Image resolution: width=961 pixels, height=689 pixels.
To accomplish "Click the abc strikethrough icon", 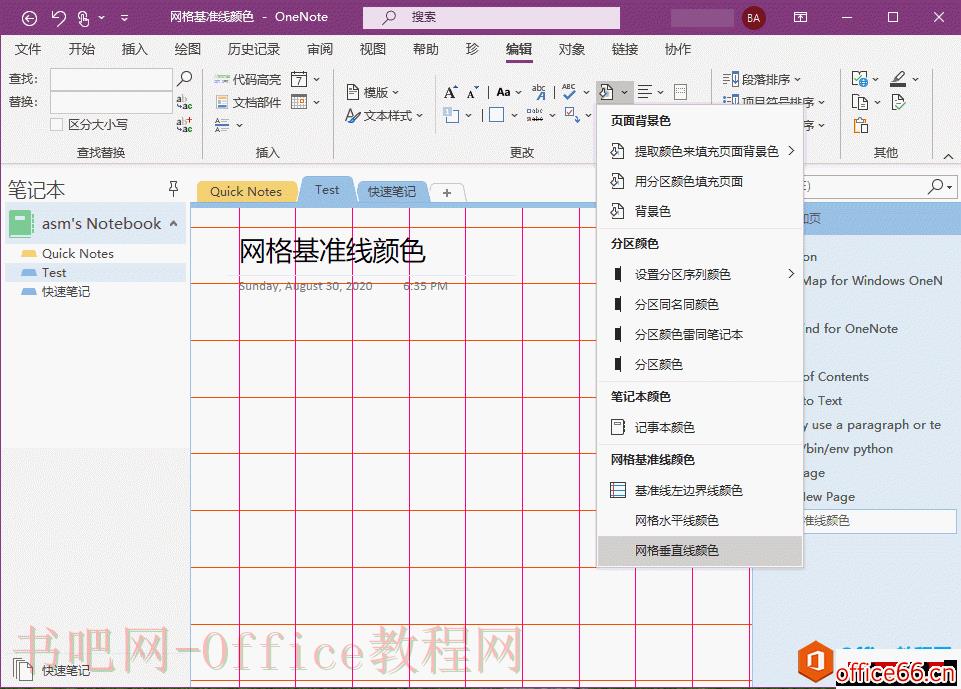I will click(534, 115).
